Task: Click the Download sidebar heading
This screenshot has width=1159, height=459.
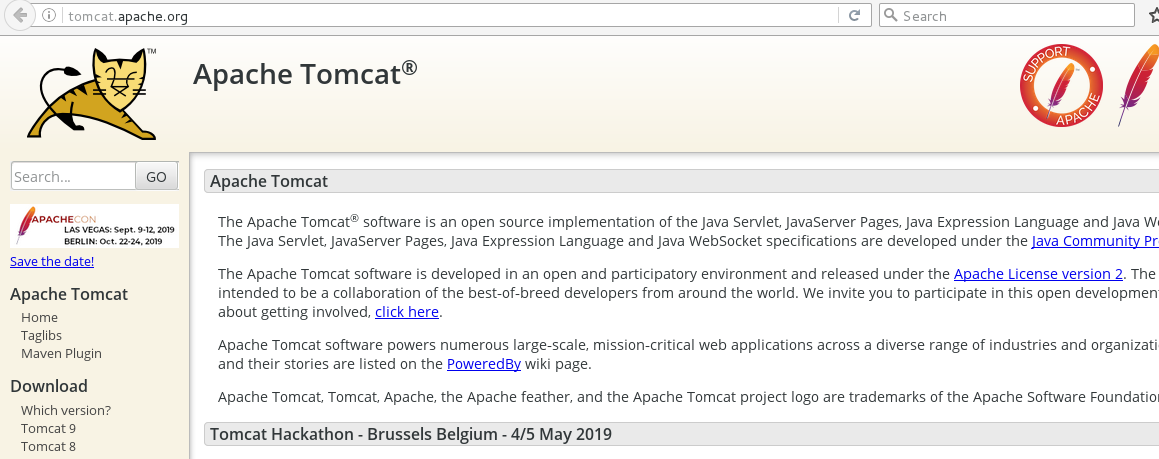Action: pyautogui.click(x=49, y=386)
